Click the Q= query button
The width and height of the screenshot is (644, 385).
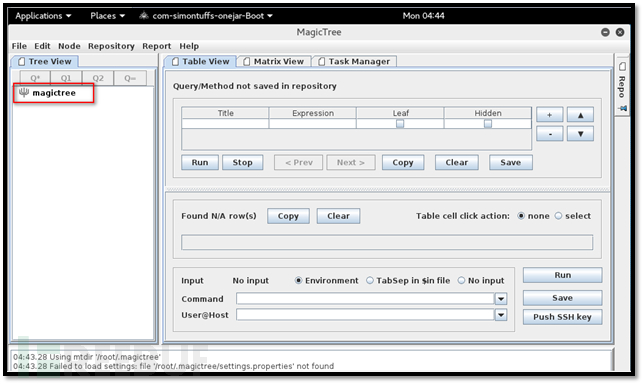coord(130,78)
